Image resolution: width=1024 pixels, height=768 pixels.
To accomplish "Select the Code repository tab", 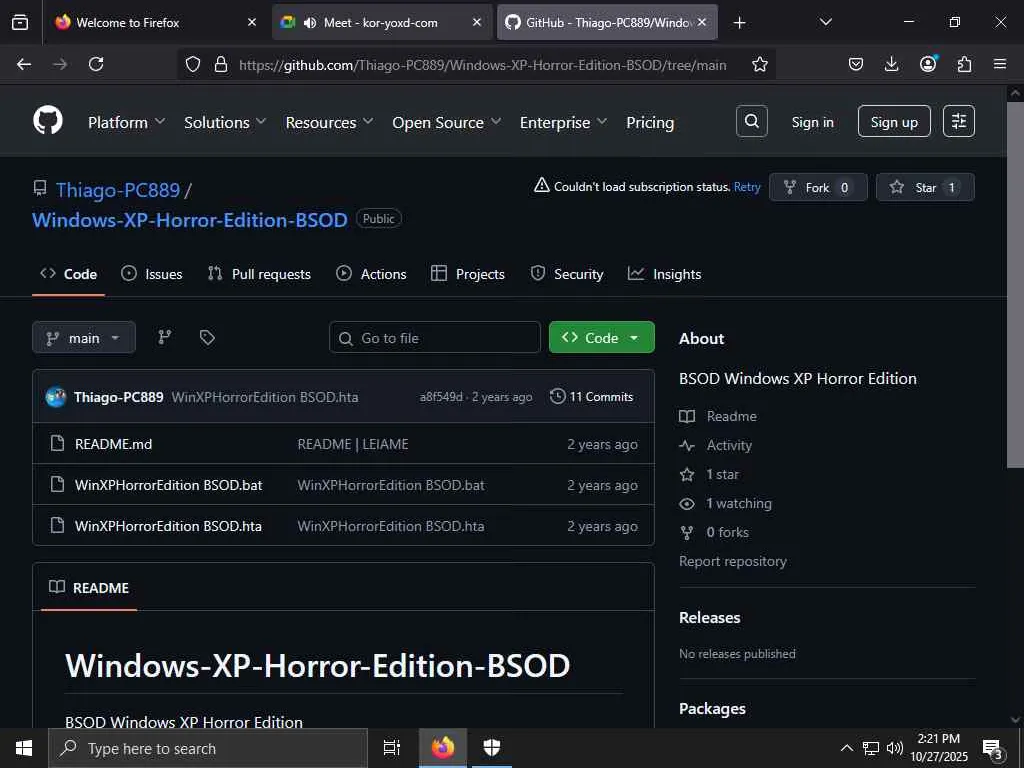I will [x=69, y=274].
